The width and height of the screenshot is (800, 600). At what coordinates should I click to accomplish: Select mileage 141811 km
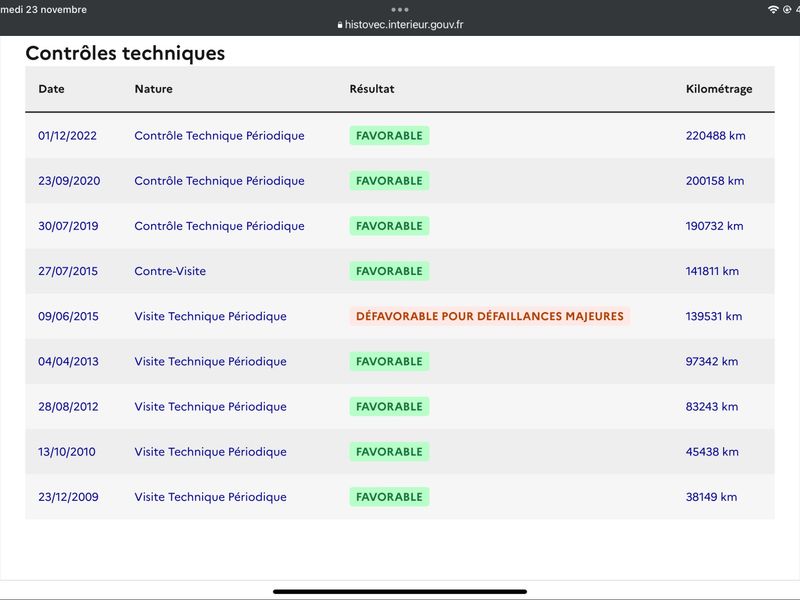[x=712, y=271]
